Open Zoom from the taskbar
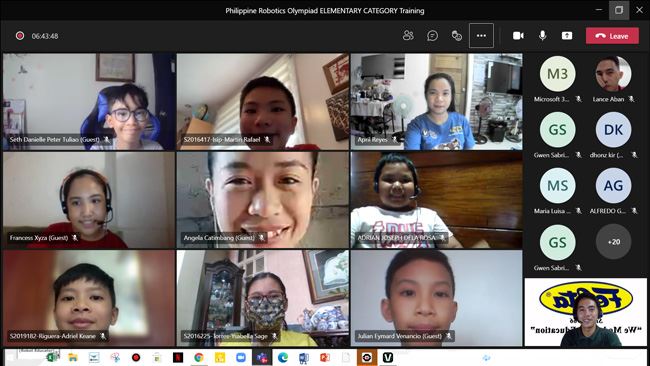This screenshot has width=650, height=366. click(x=241, y=357)
